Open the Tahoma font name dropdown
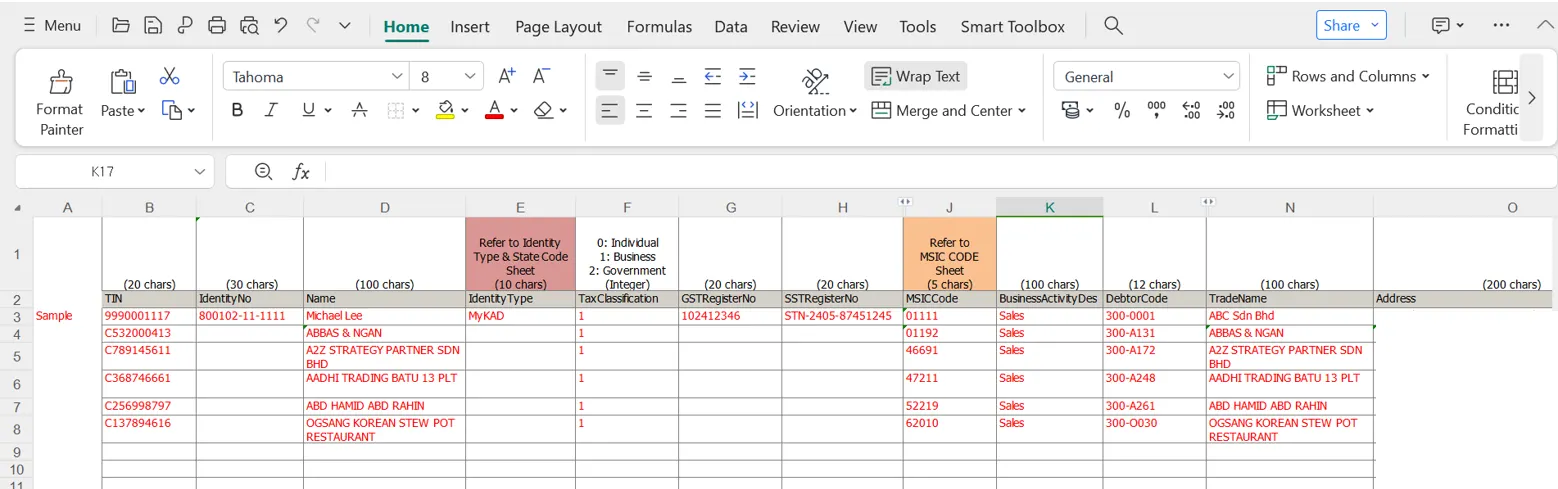Viewport: 1558px width, 489px height. [x=398, y=76]
